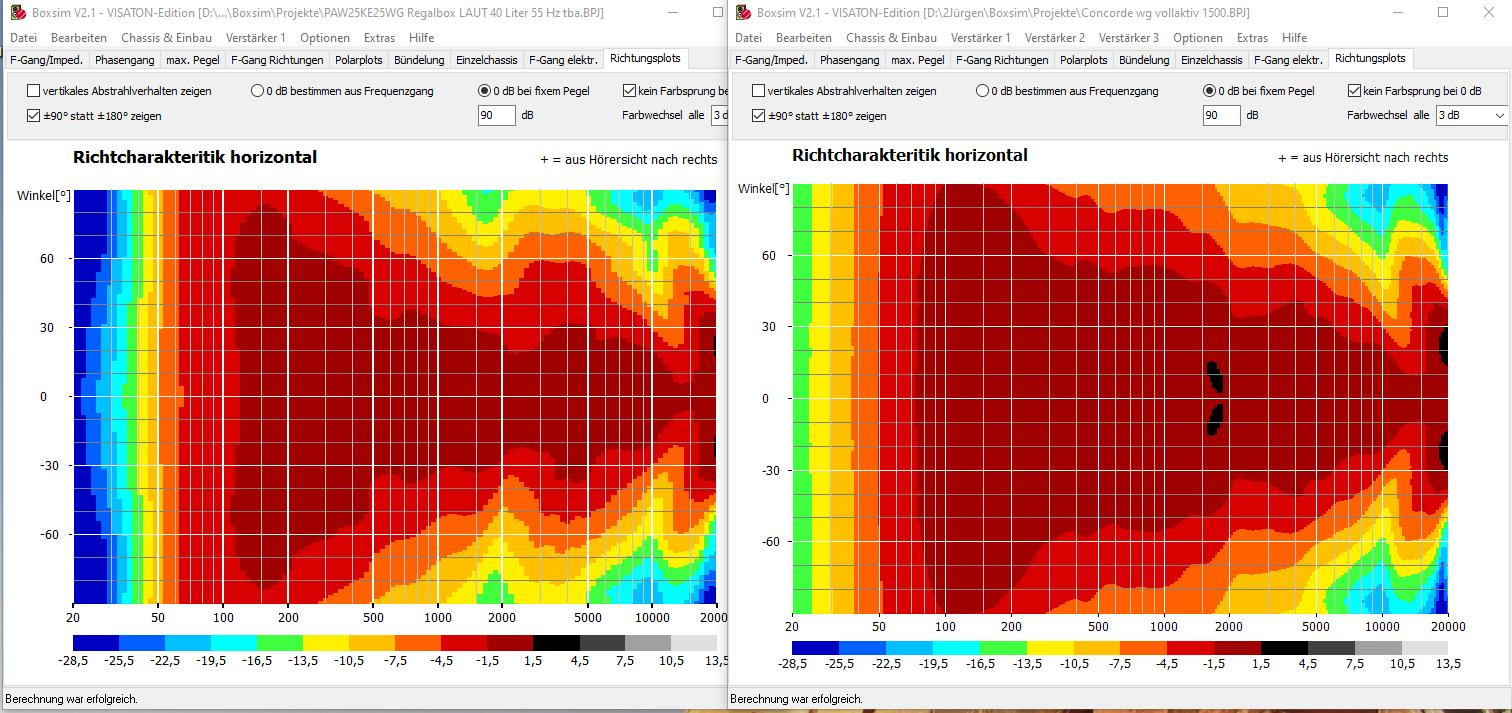The image size is (1512, 713).
Task: Select 0 dB bestimmen aus Frequenzgang in PAW25KE25WG window
Action: [x=257, y=91]
